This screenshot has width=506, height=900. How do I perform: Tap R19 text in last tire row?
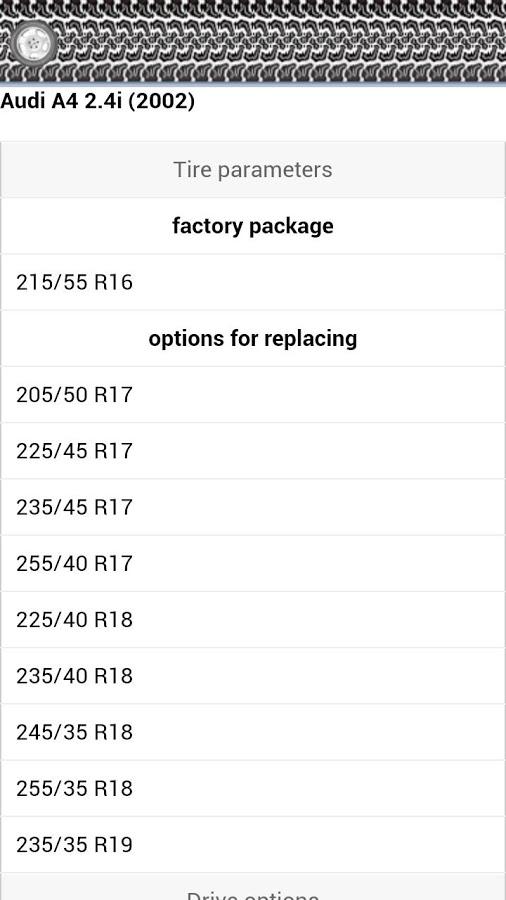114,845
